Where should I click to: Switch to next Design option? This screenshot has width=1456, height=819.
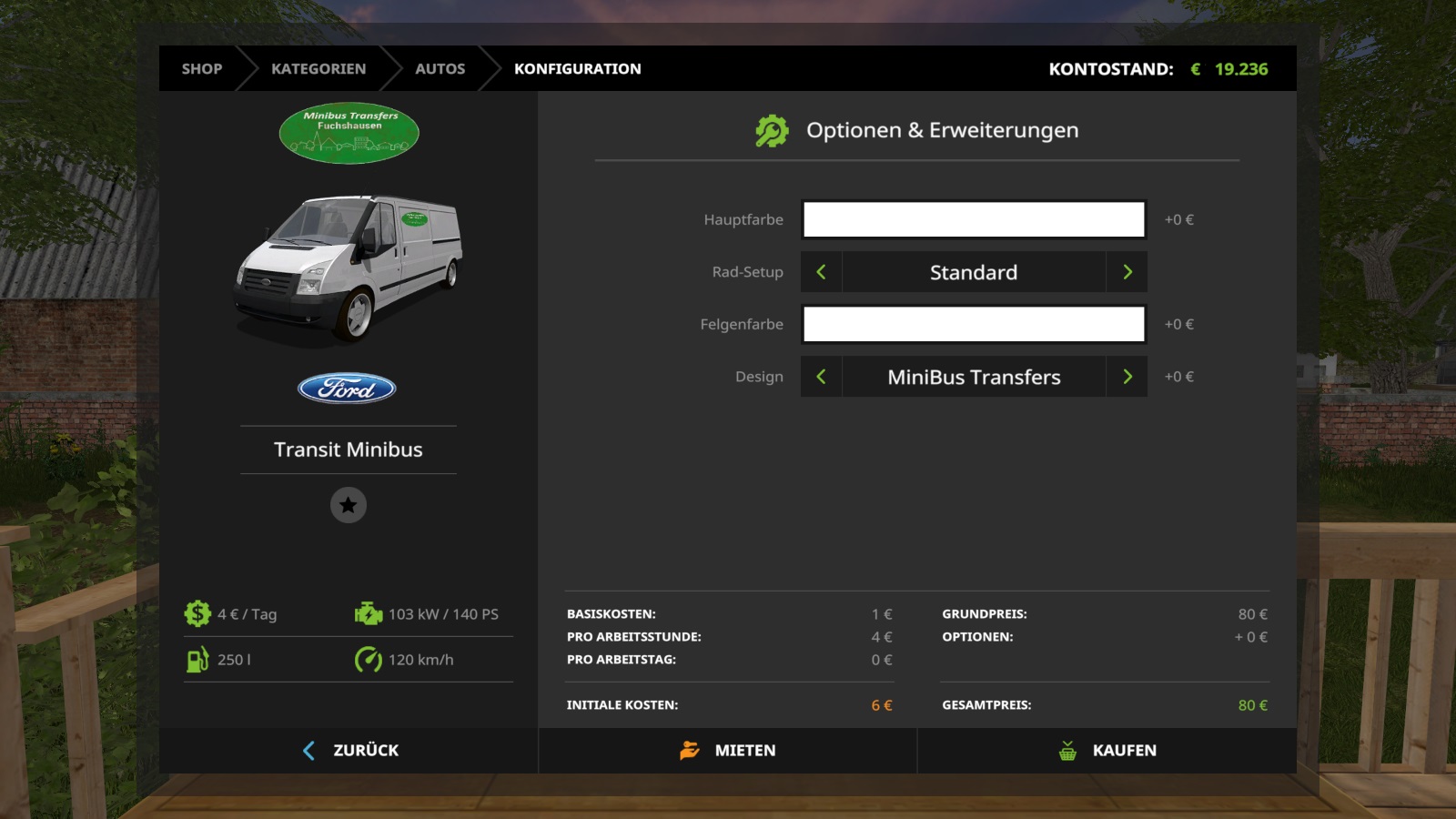click(x=1127, y=377)
